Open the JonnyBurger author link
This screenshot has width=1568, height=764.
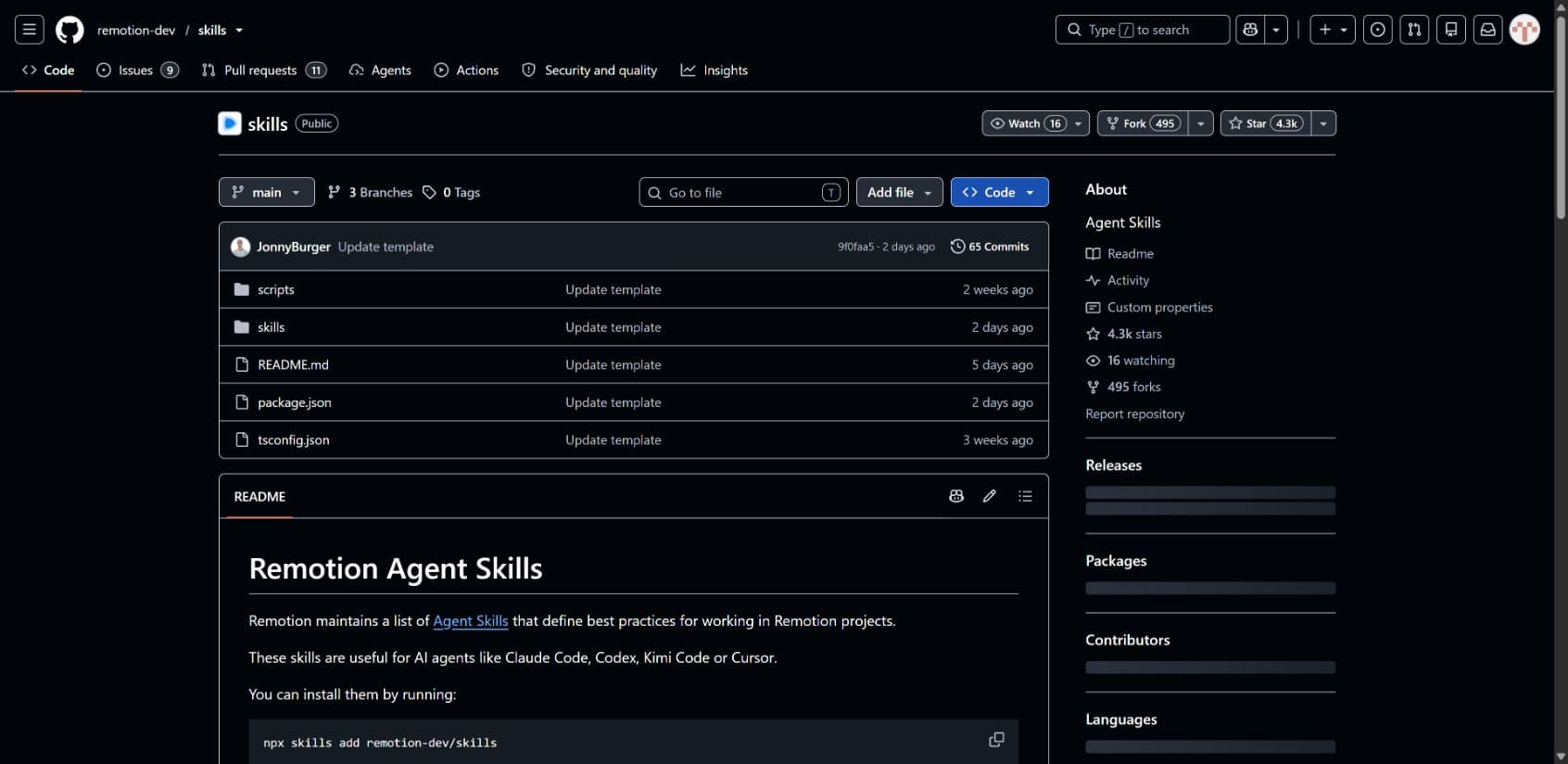tap(293, 247)
